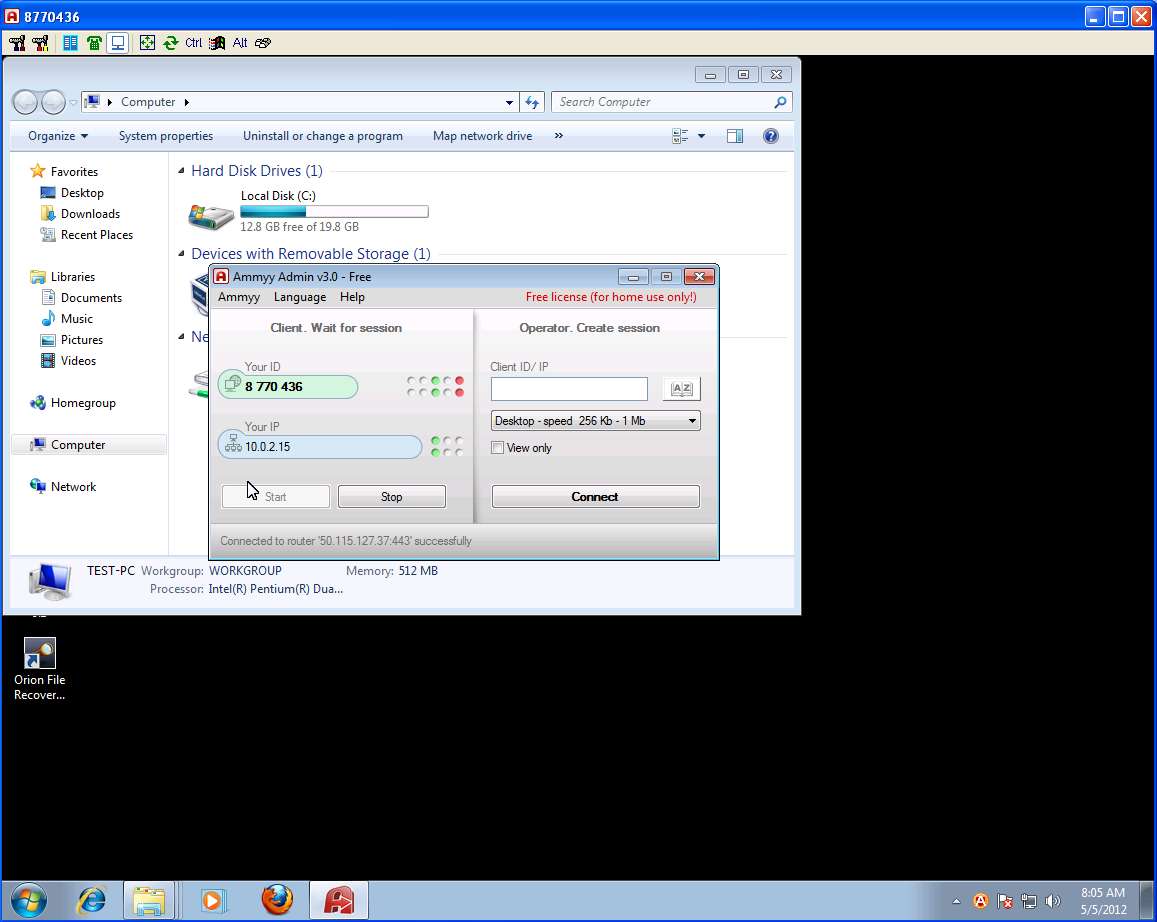Click the Connect button
Screen dimensions: 1157x922
pos(595,496)
